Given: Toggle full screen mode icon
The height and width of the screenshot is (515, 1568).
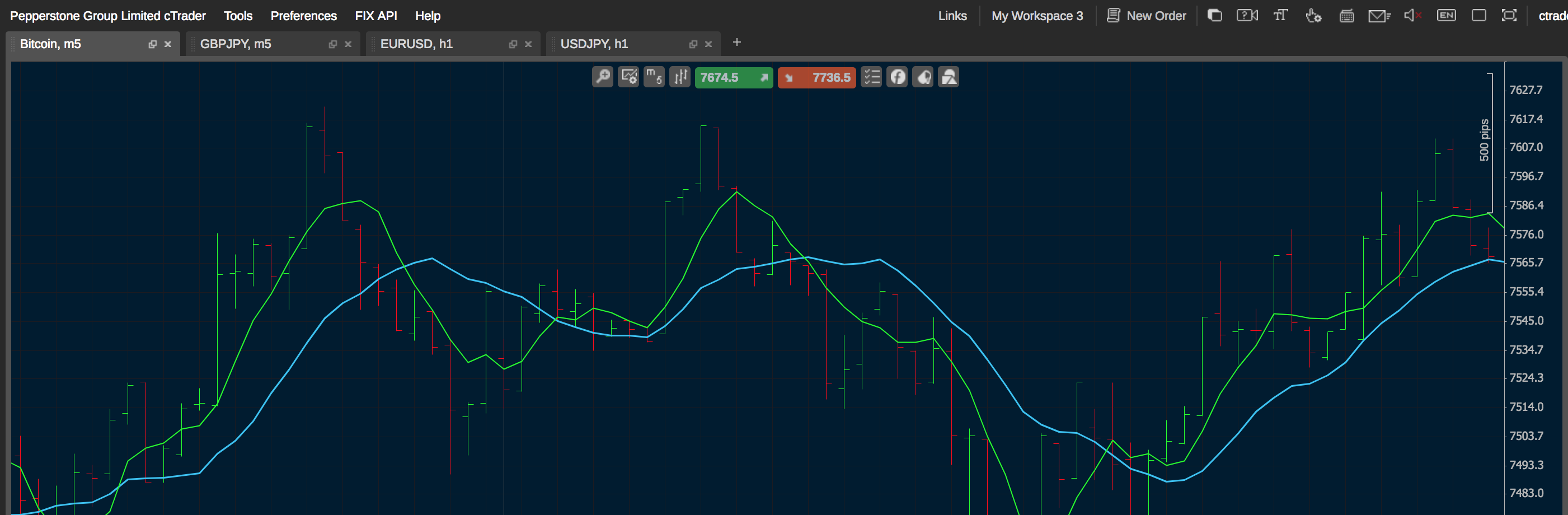Looking at the screenshot, I should pos(1509,15).
